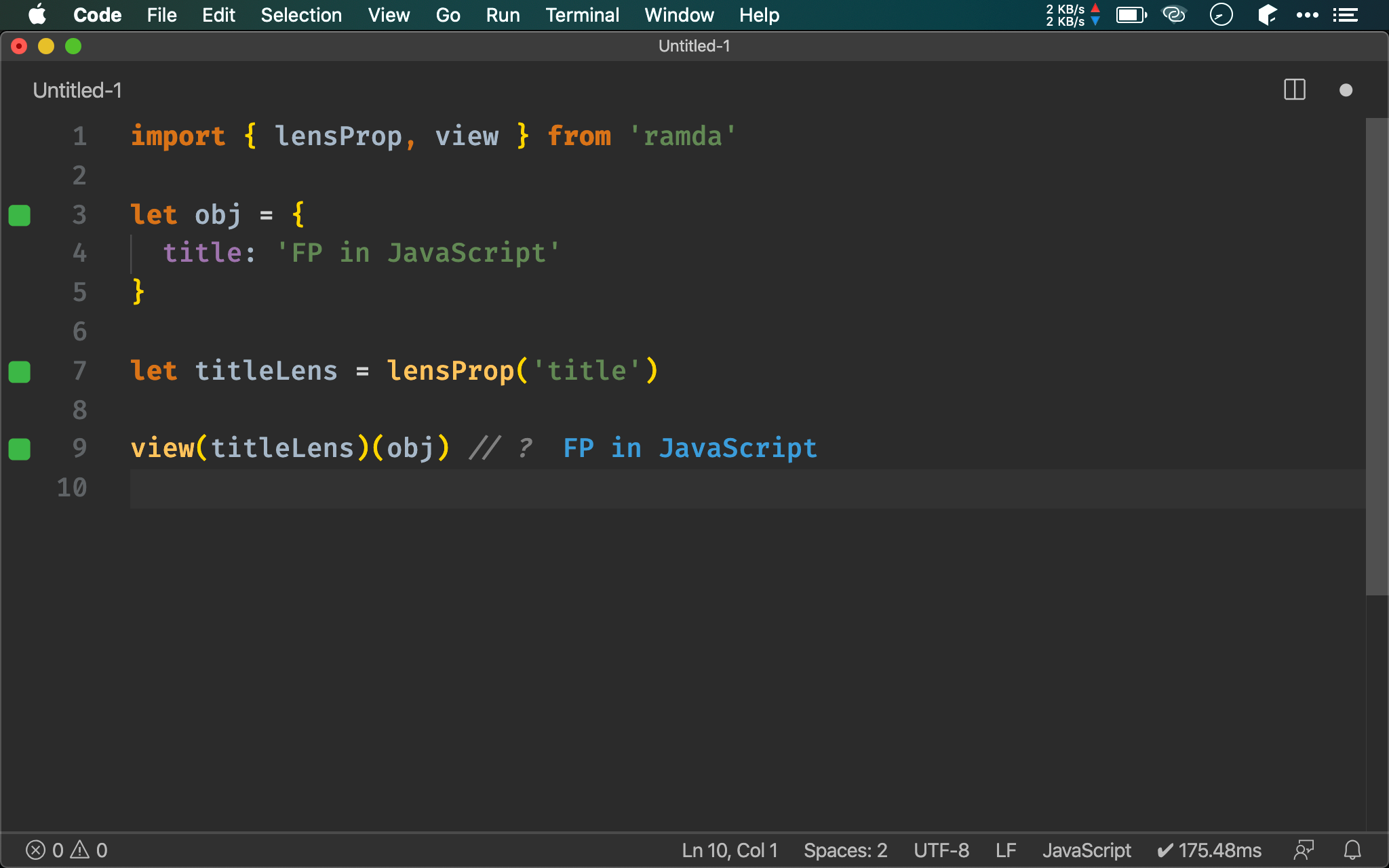Click the vertical scrollbar thumb
The height and width of the screenshot is (868, 1389).
click(1376, 356)
